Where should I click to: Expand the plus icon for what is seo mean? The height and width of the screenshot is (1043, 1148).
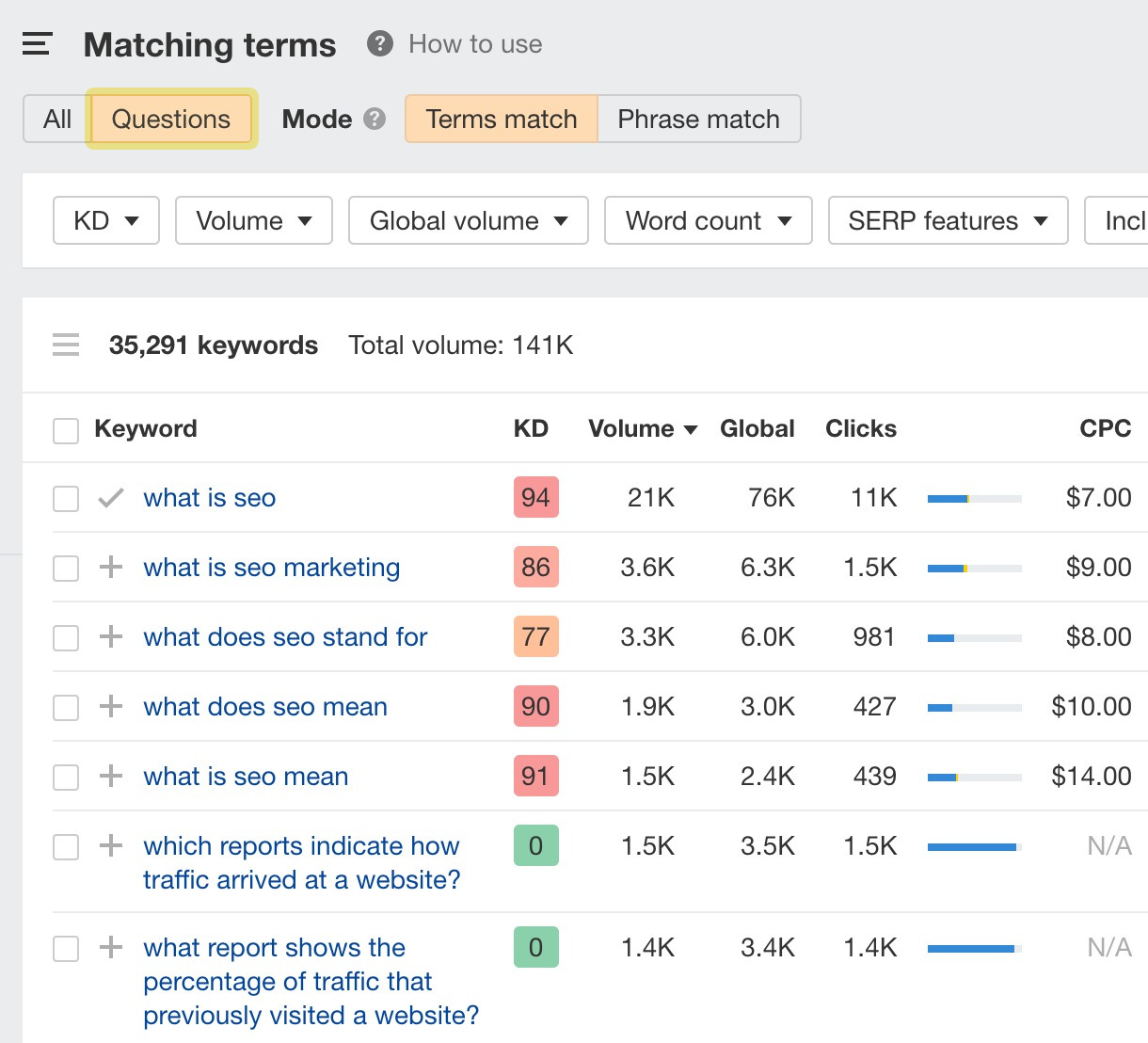tap(110, 776)
